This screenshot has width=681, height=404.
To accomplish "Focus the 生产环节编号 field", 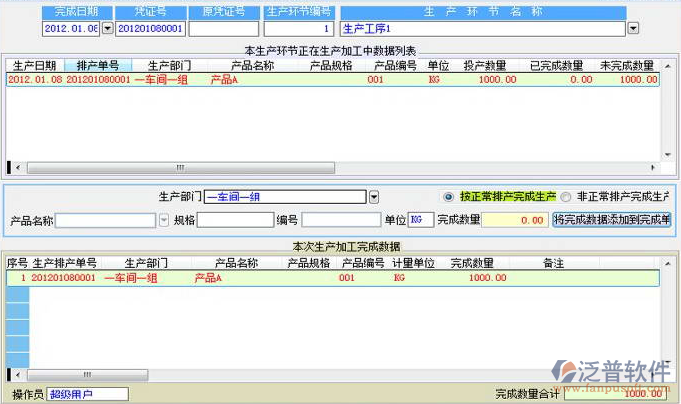I will 298,28.
